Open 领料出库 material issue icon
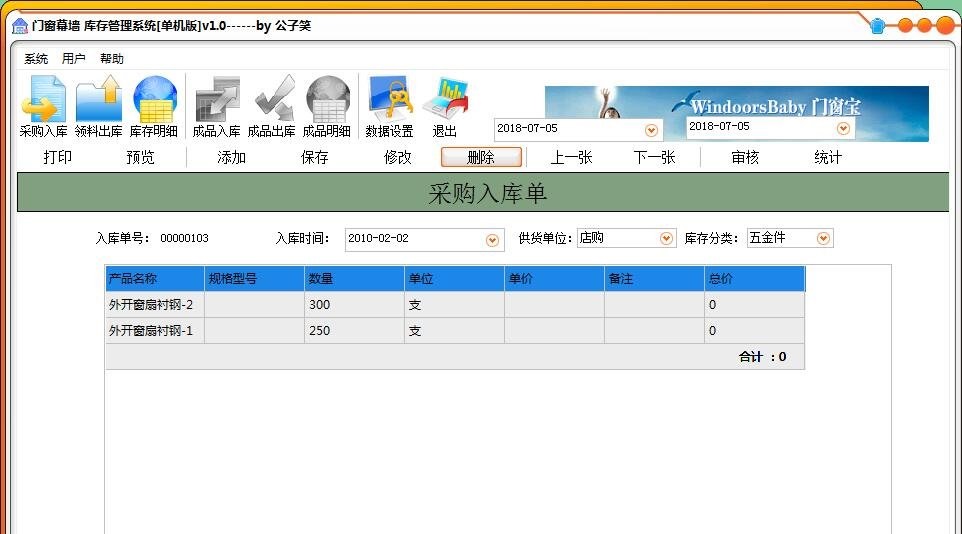Screen dimensions: 962x534 click(98, 106)
